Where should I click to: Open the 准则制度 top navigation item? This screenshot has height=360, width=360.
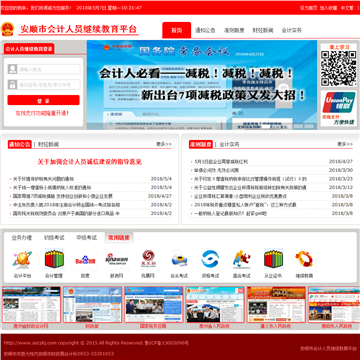234,30
